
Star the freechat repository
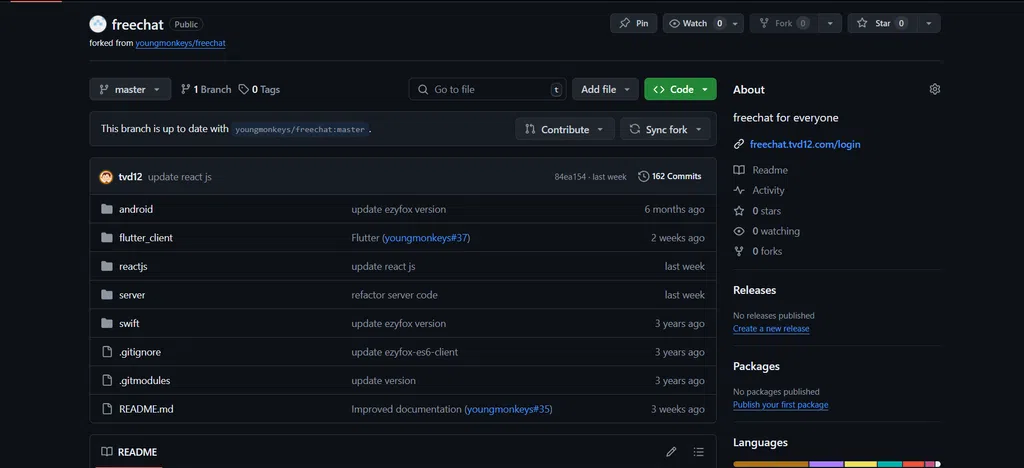coord(882,23)
